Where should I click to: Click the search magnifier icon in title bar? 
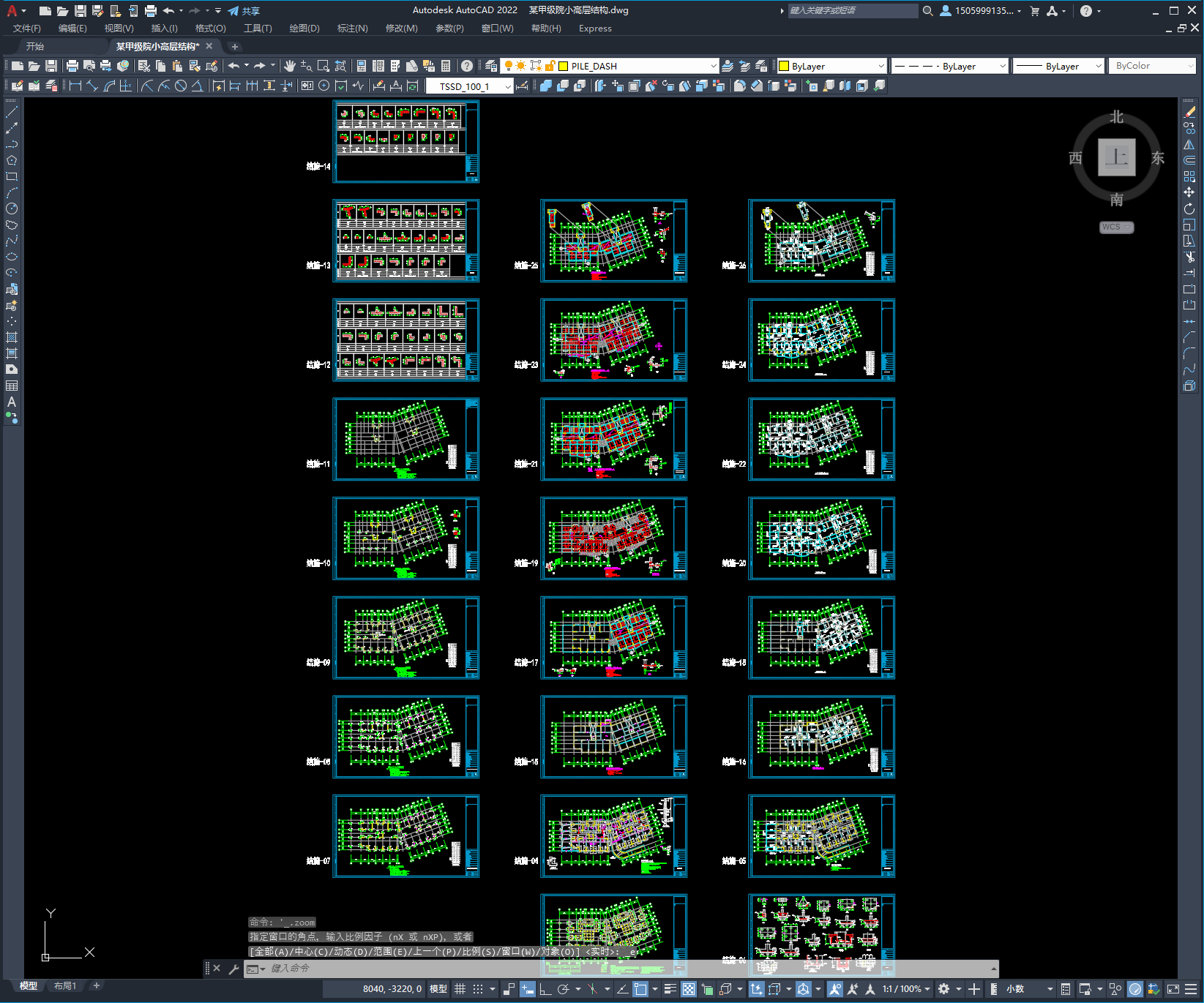click(928, 11)
